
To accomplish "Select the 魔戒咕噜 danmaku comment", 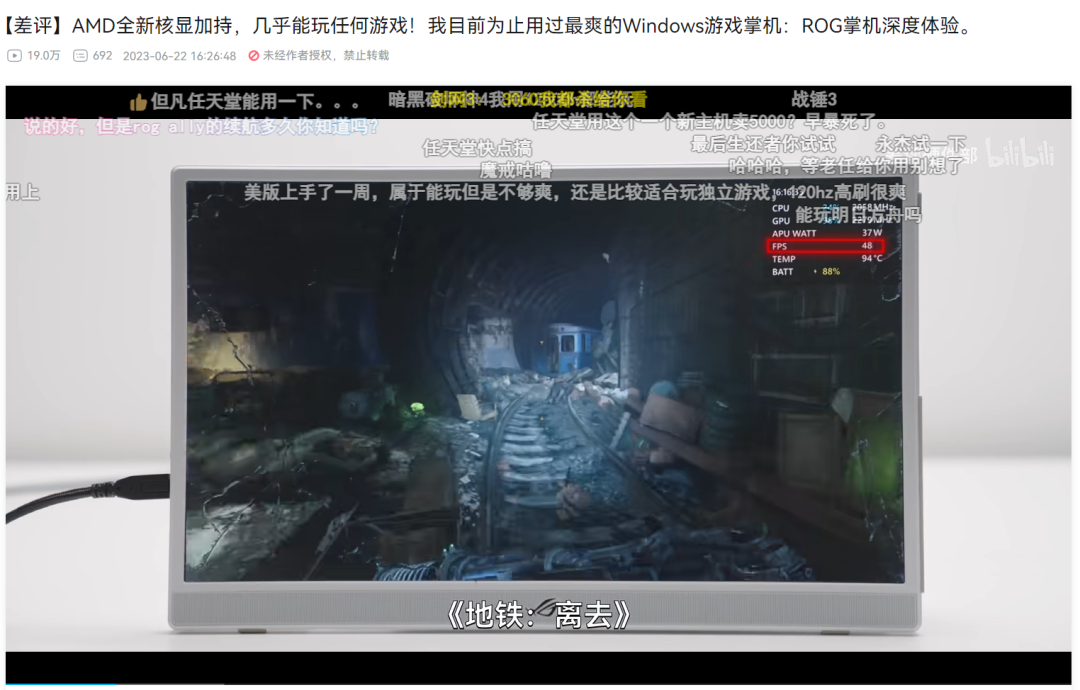I will click(515, 170).
